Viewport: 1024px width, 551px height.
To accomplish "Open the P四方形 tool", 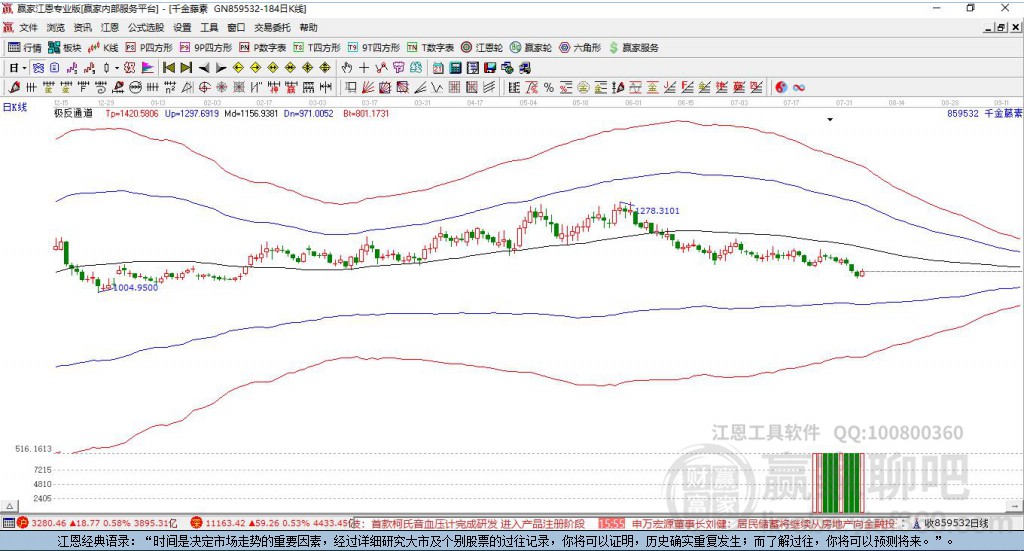I will coord(149,48).
